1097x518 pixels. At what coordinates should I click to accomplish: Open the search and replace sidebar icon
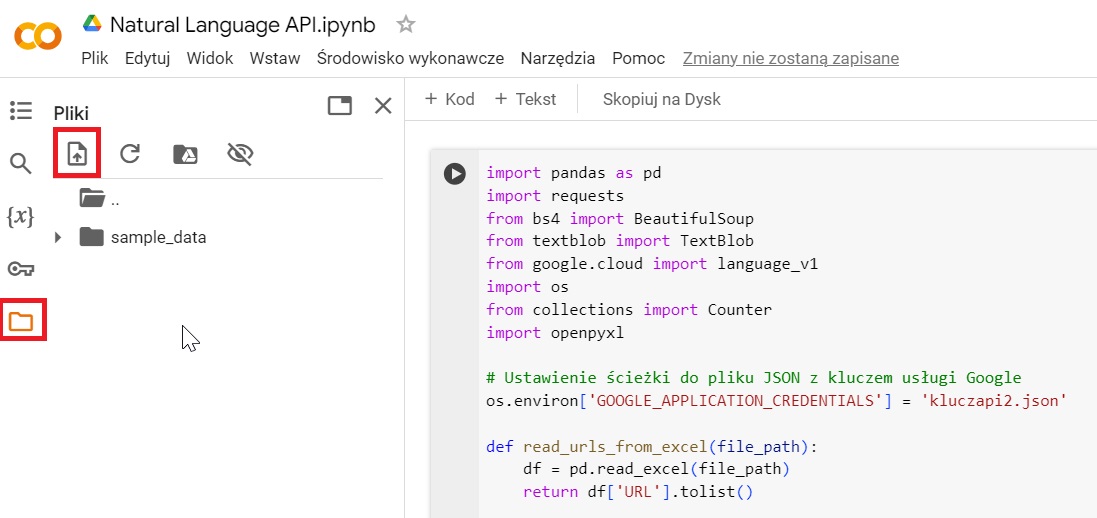pos(21,164)
